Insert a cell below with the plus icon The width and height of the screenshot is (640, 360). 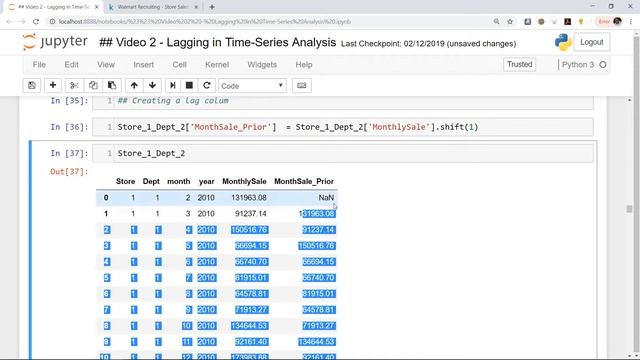[x=53, y=86]
